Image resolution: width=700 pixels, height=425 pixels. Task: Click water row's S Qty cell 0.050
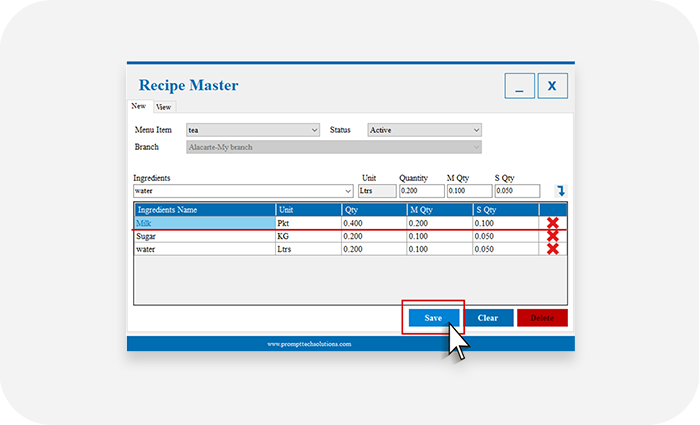coord(506,249)
